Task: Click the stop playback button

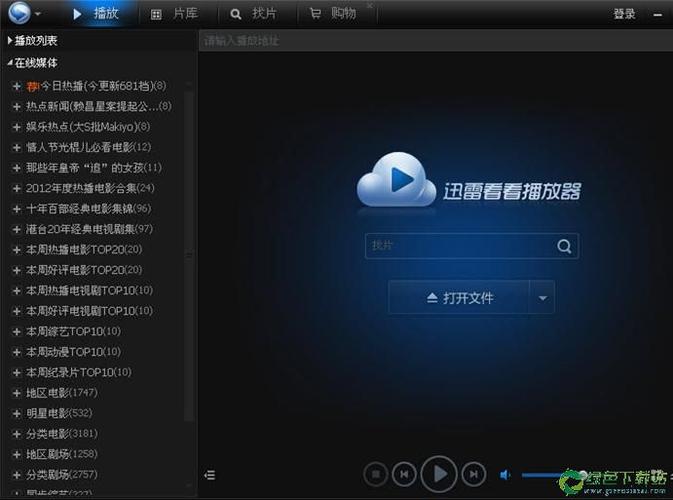Action: point(376,474)
